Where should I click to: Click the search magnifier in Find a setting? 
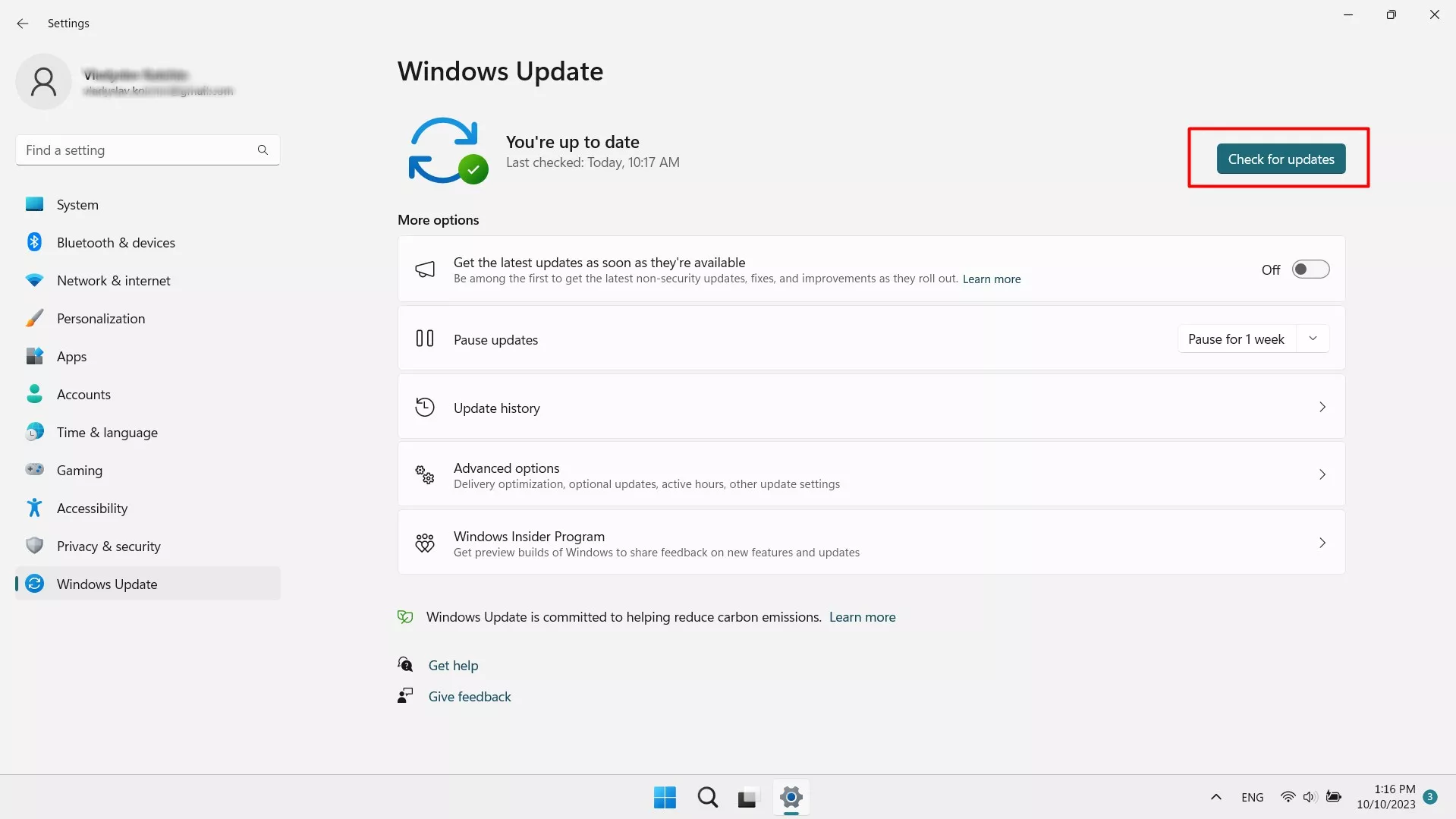(263, 150)
